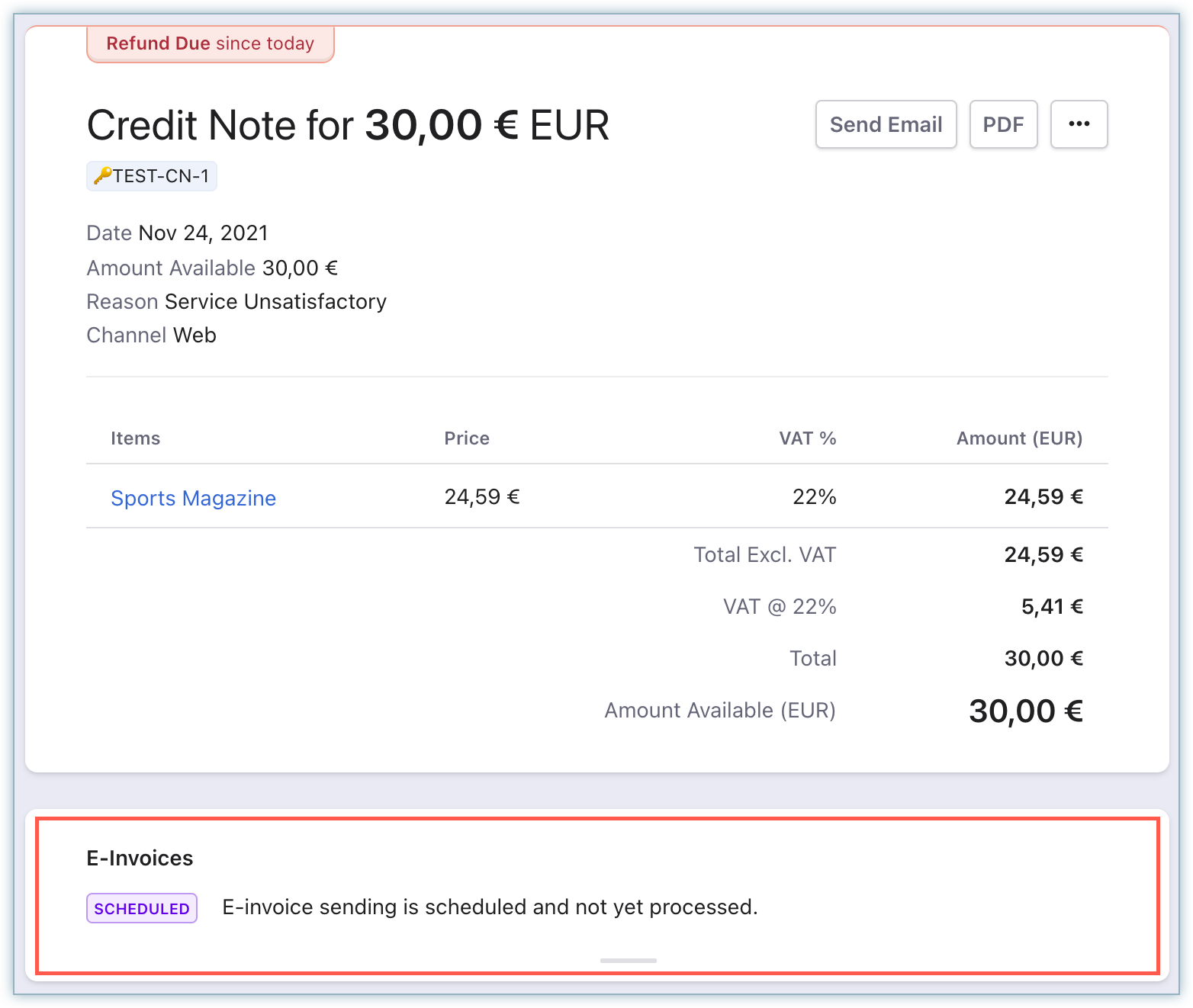Click the key icon beside TEST-CN-1

(x=102, y=176)
